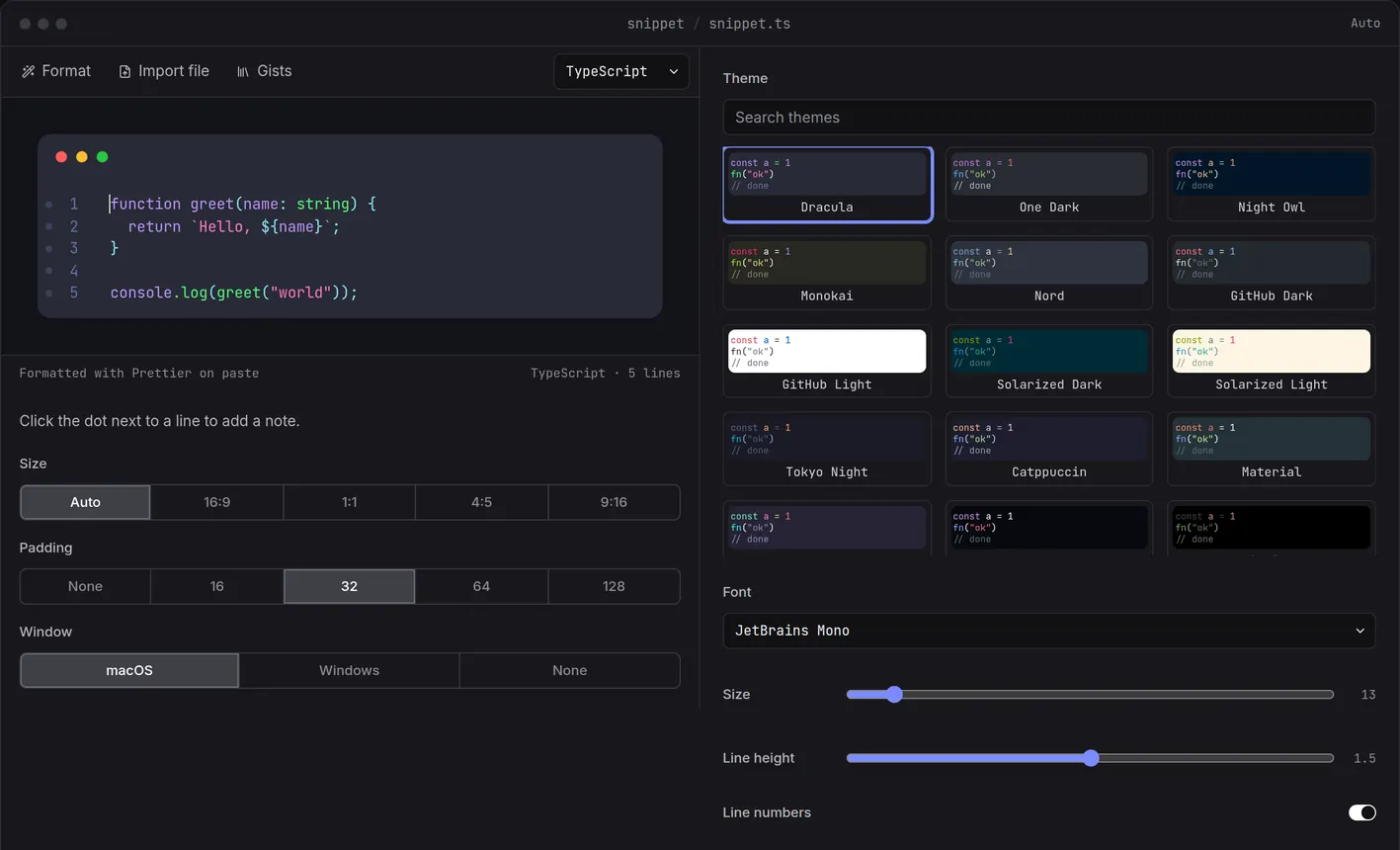Choose the 1:1 size ratio

[350, 502]
